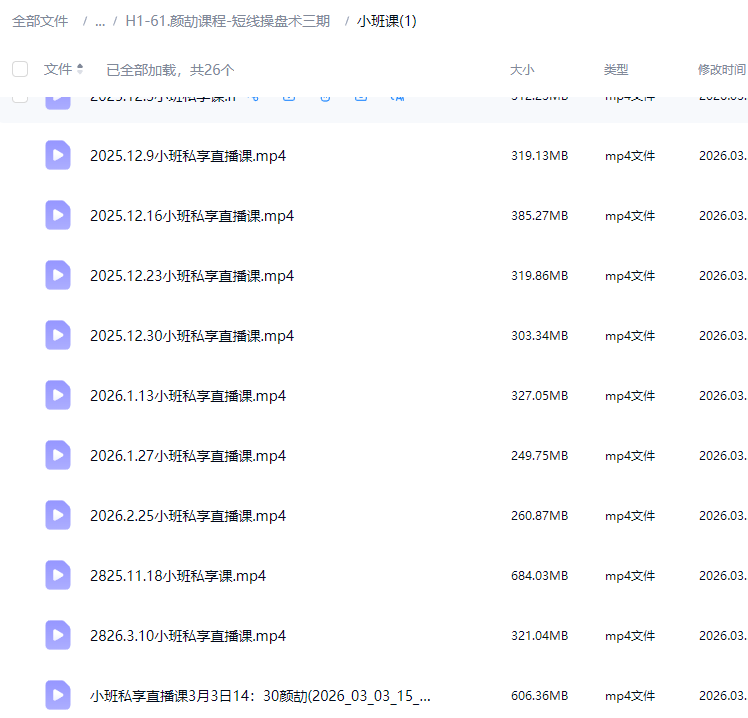Open file 2025.12.16小班私享直播课.mp4
Viewport: 748px width, 718px height.
[x=192, y=216]
